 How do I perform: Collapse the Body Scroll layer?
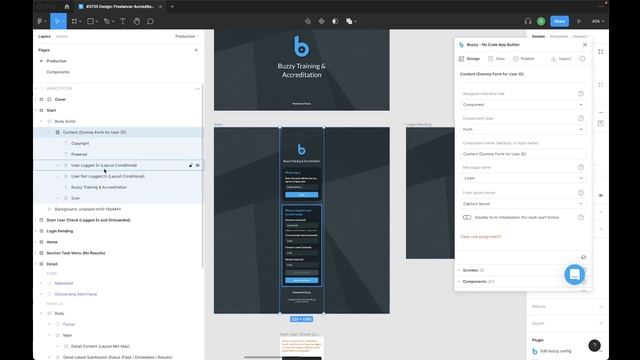(x=41, y=121)
